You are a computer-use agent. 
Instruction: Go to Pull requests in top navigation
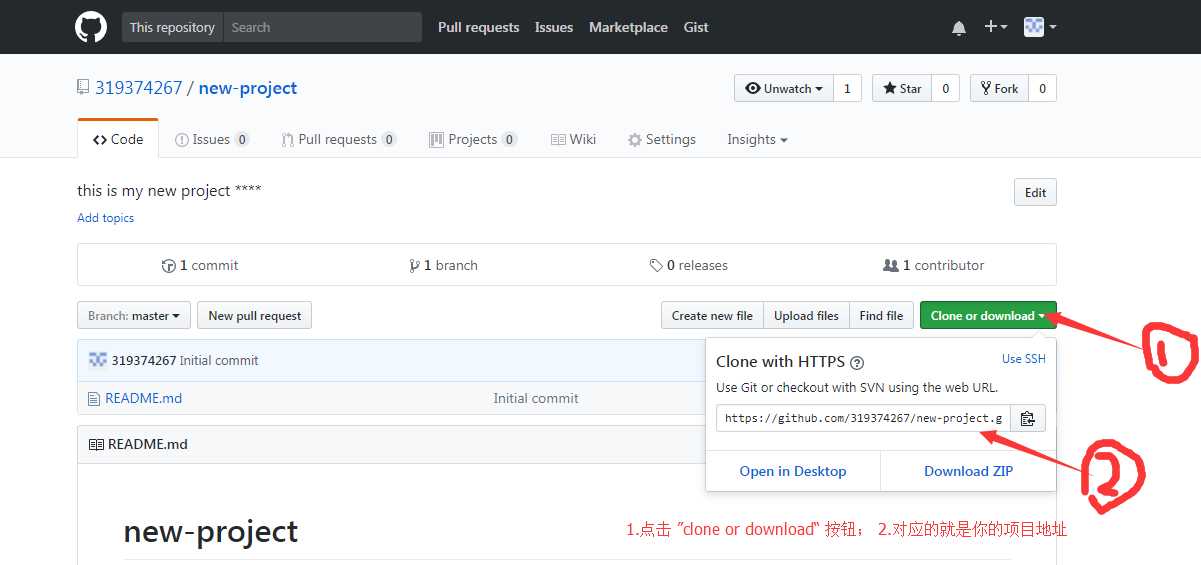(478, 27)
